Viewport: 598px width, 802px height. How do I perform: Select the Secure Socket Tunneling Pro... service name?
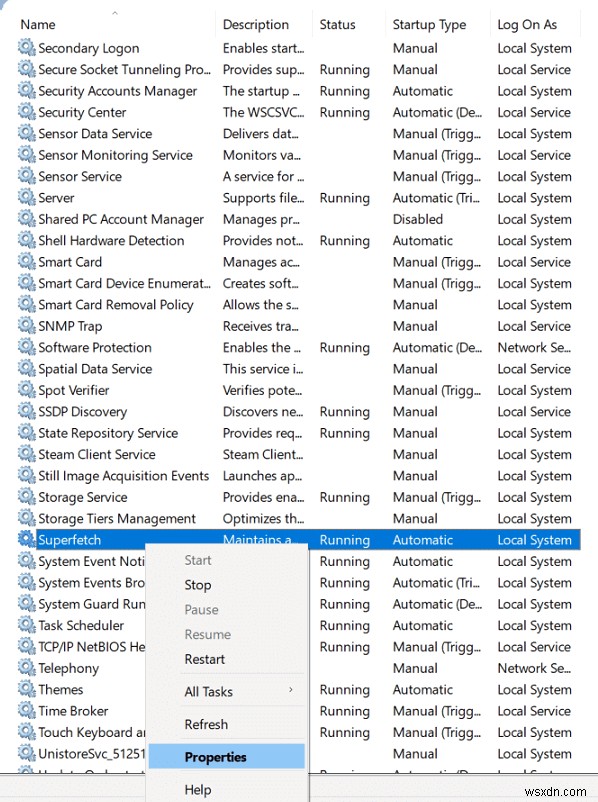pyautogui.click(x=124, y=70)
